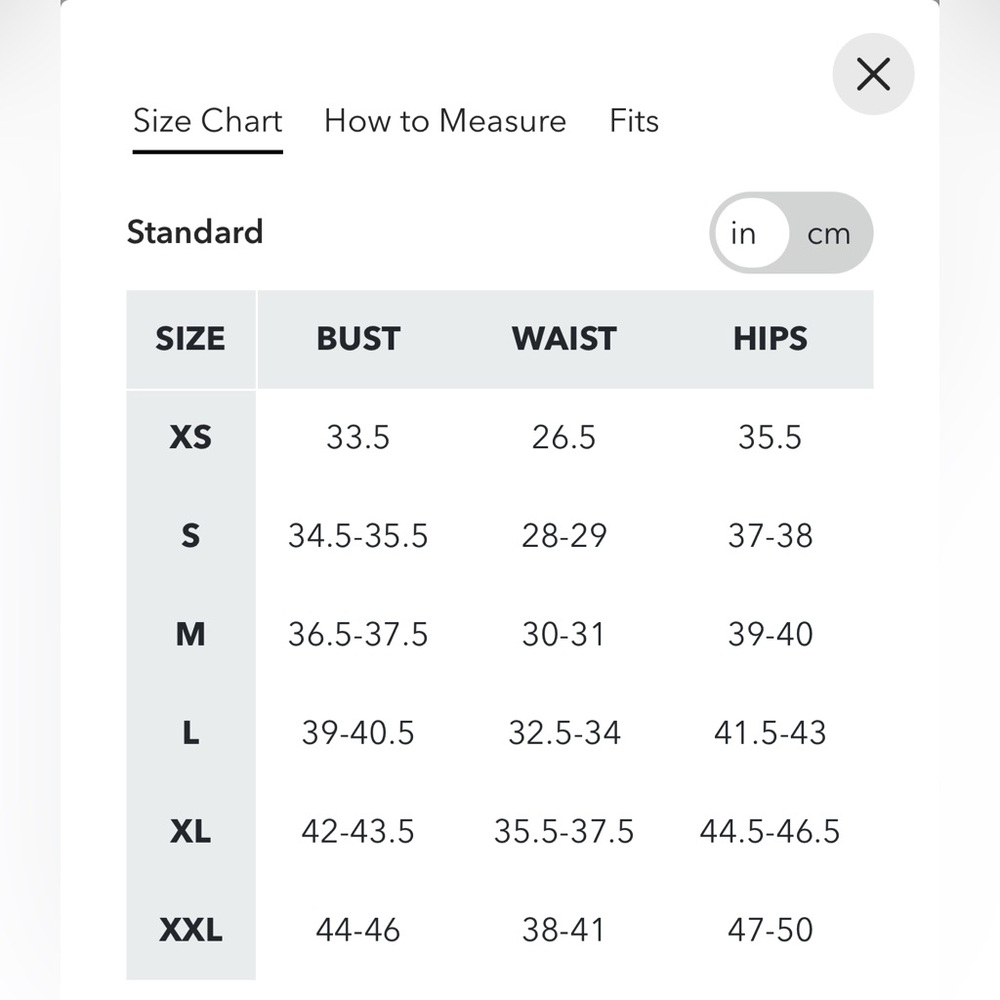Click the M size row label
The image size is (1000, 1000).
point(191,635)
